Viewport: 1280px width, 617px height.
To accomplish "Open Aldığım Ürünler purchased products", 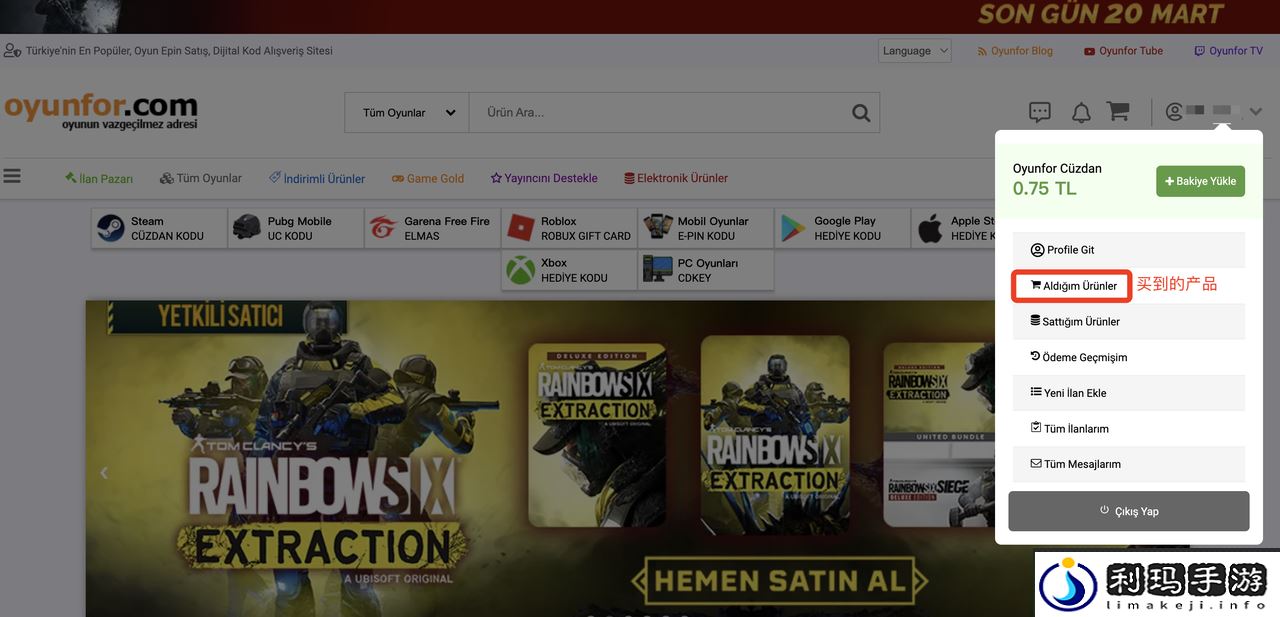I will tap(1071, 286).
